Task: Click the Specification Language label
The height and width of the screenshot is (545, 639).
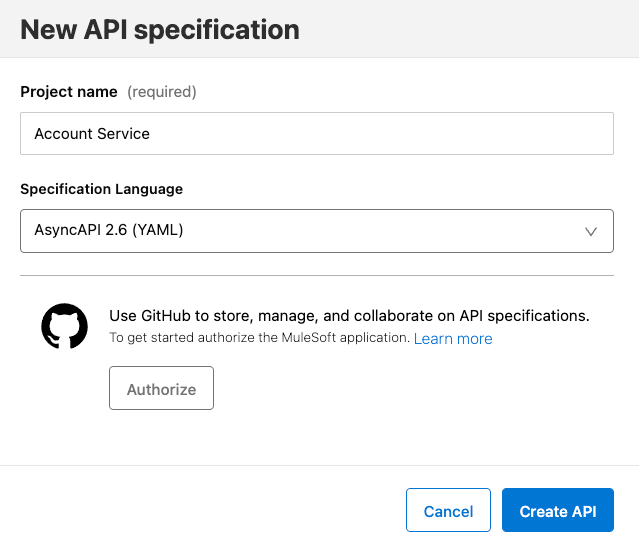Action: 101,189
